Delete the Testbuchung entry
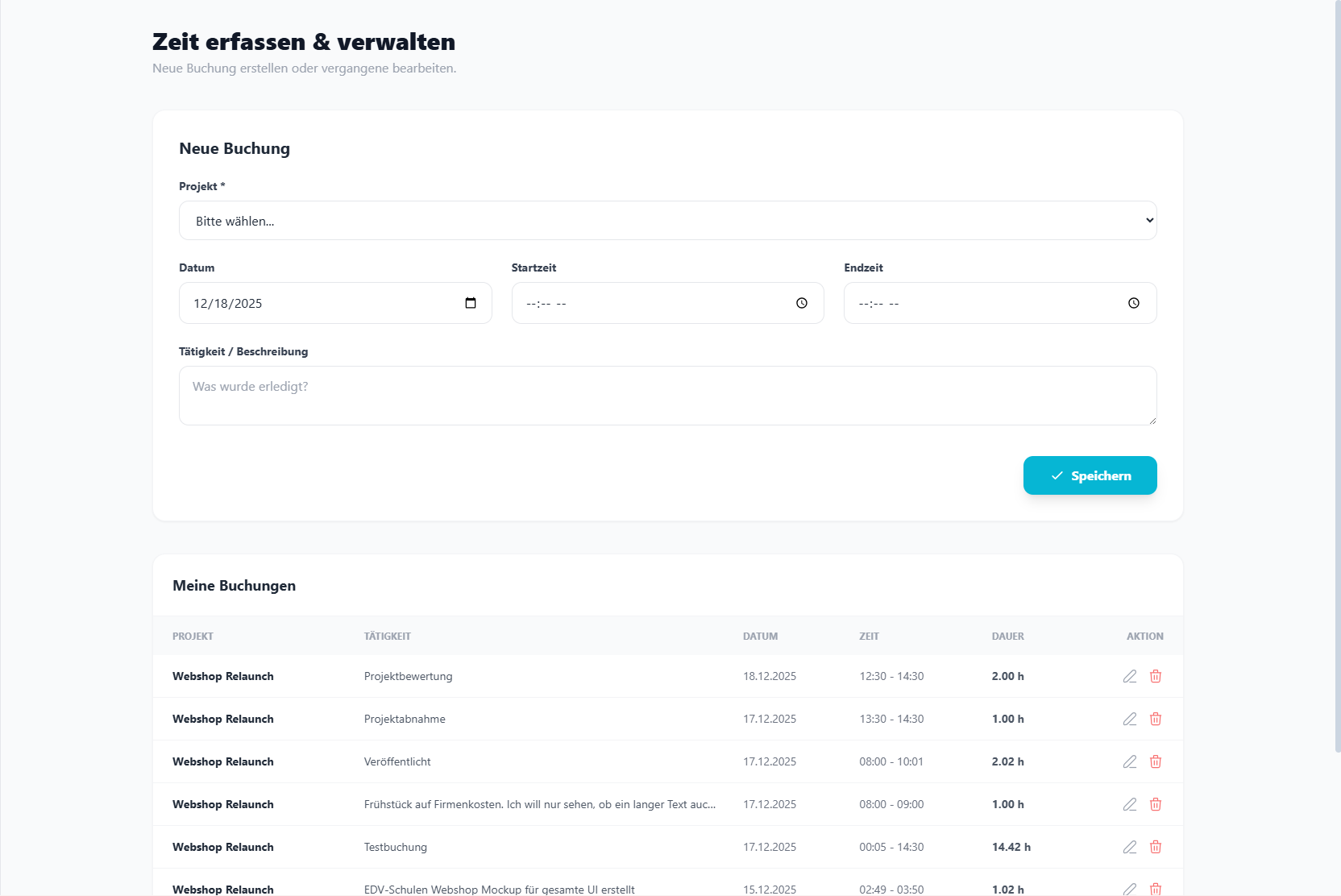This screenshot has height=896, width=1341. point(1156,847)
